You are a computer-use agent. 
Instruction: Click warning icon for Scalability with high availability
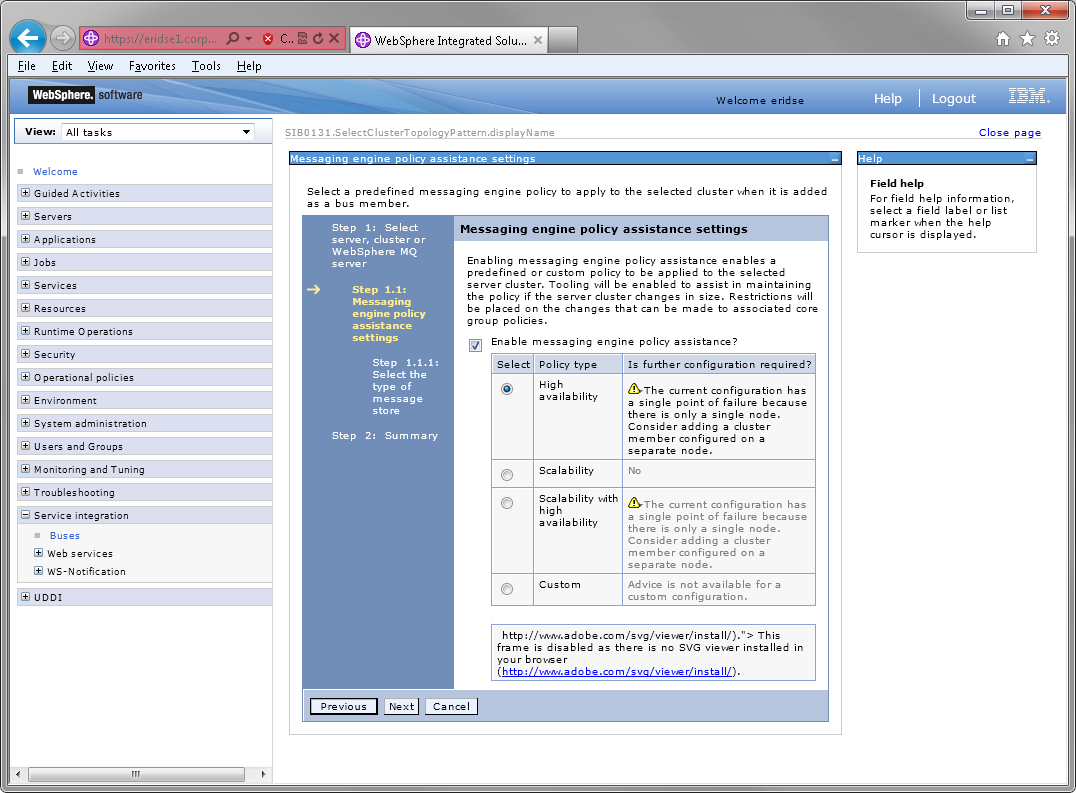[x=634, y=502]
